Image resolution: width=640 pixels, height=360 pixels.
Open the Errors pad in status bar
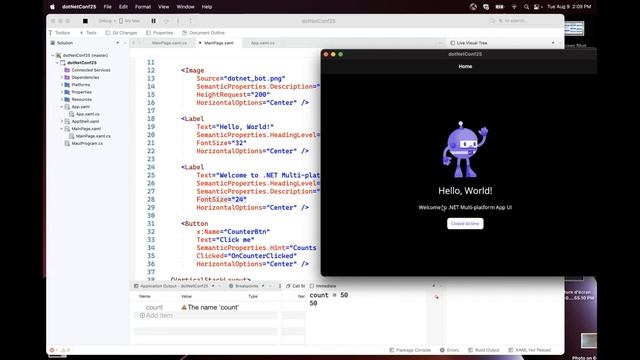point(449,350)
